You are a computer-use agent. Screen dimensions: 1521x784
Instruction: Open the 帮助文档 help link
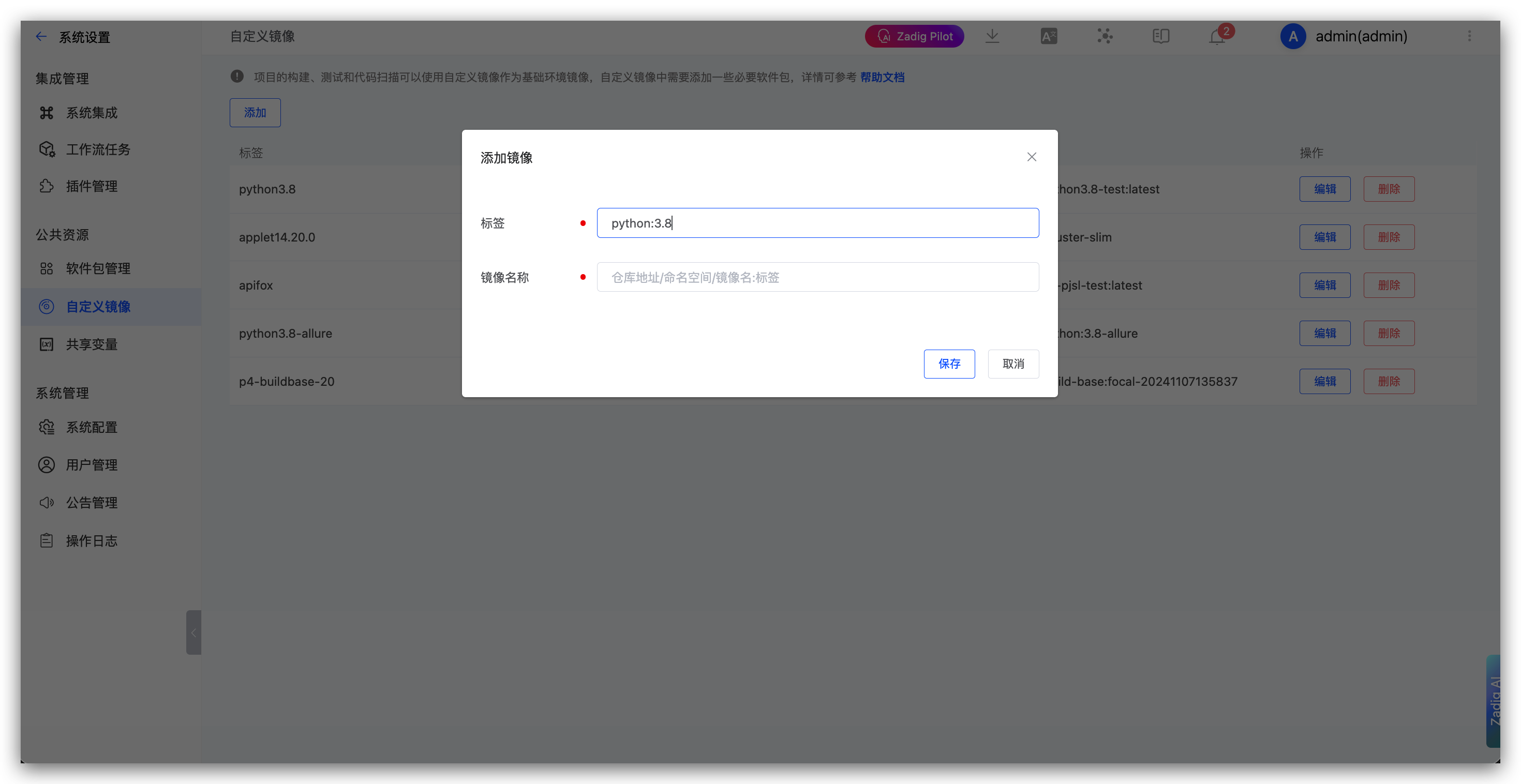coord(882,77)
